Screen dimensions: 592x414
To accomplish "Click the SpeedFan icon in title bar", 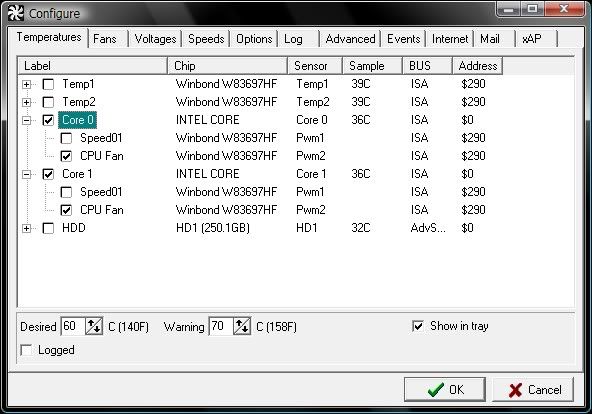I will point(16,13).
